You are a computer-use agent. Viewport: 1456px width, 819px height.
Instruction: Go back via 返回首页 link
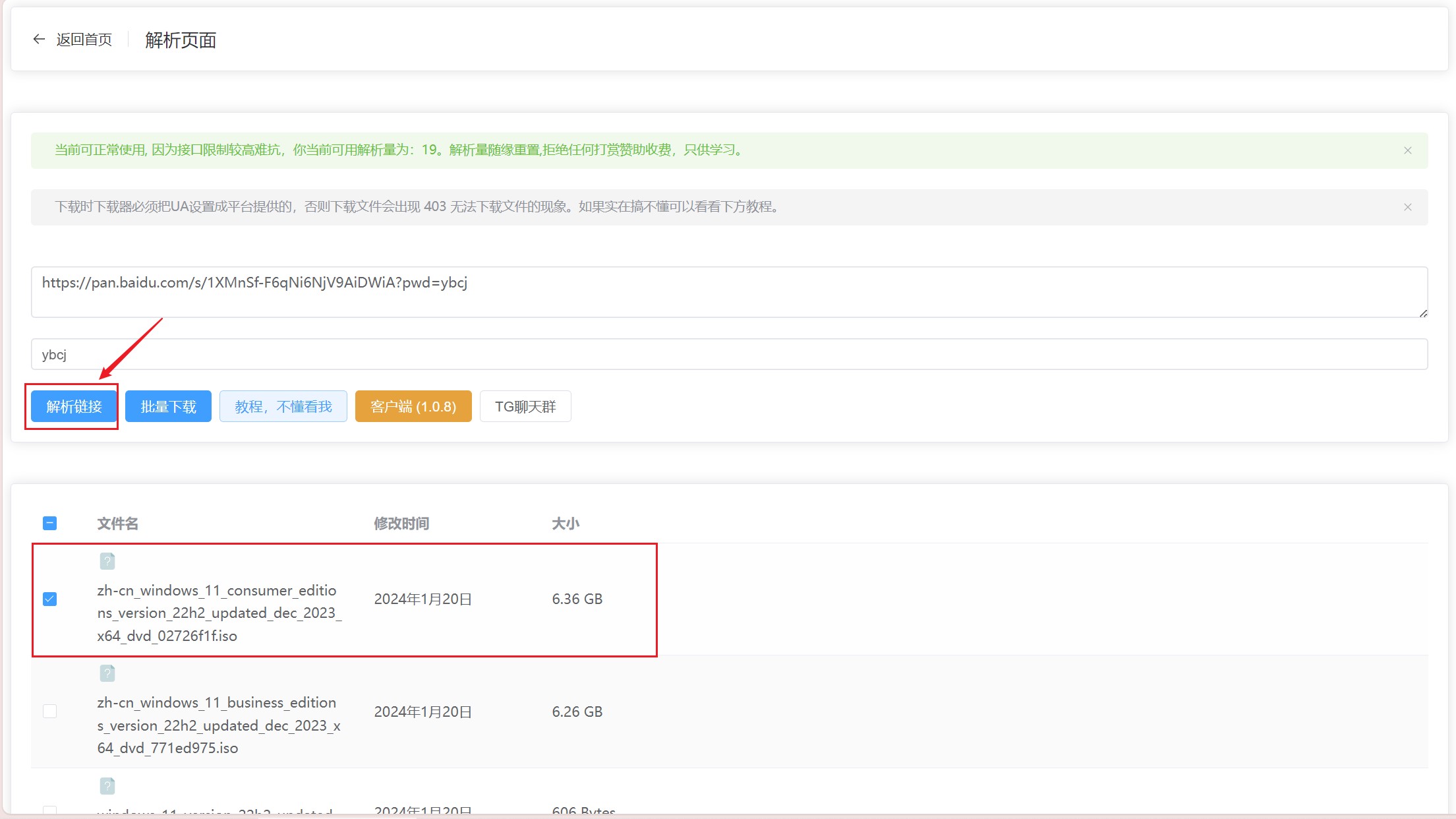pos(84,40)
